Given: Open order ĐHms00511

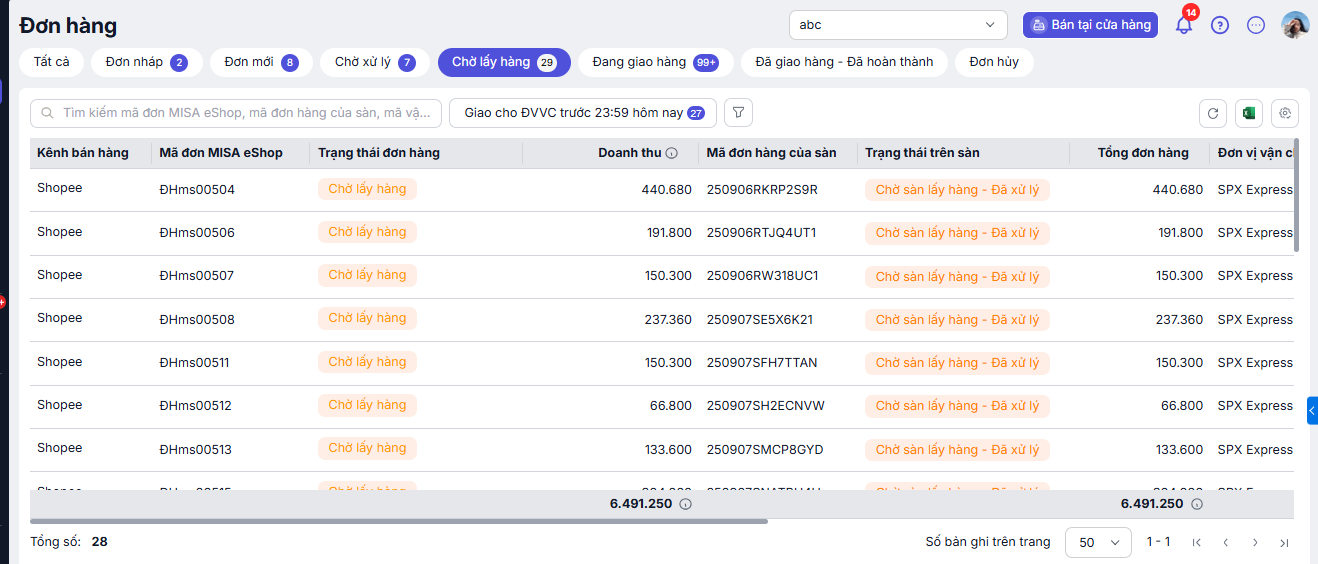Looking at the screenshot, I should point(195,363).
